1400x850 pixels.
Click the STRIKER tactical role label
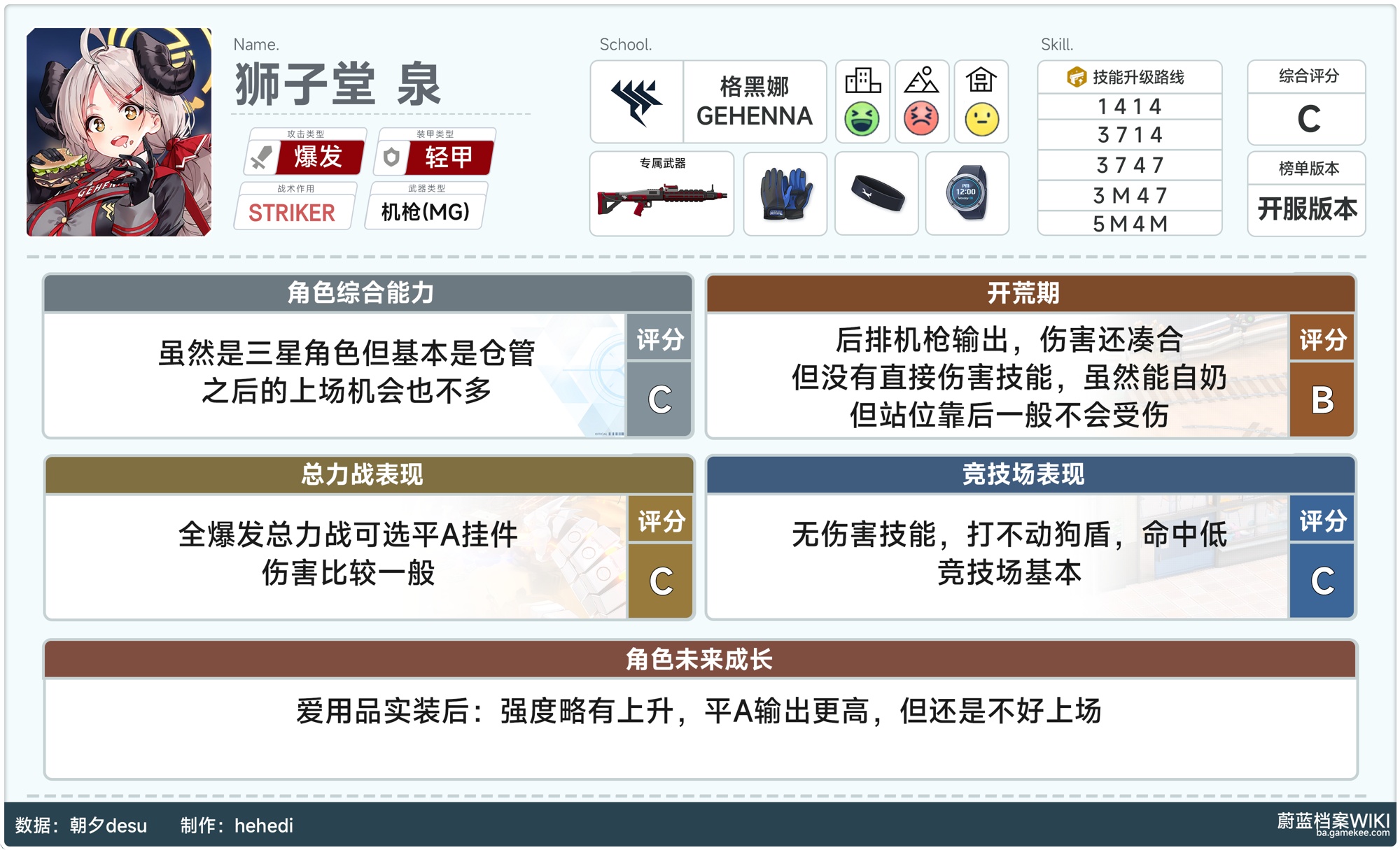pos(292,213)
